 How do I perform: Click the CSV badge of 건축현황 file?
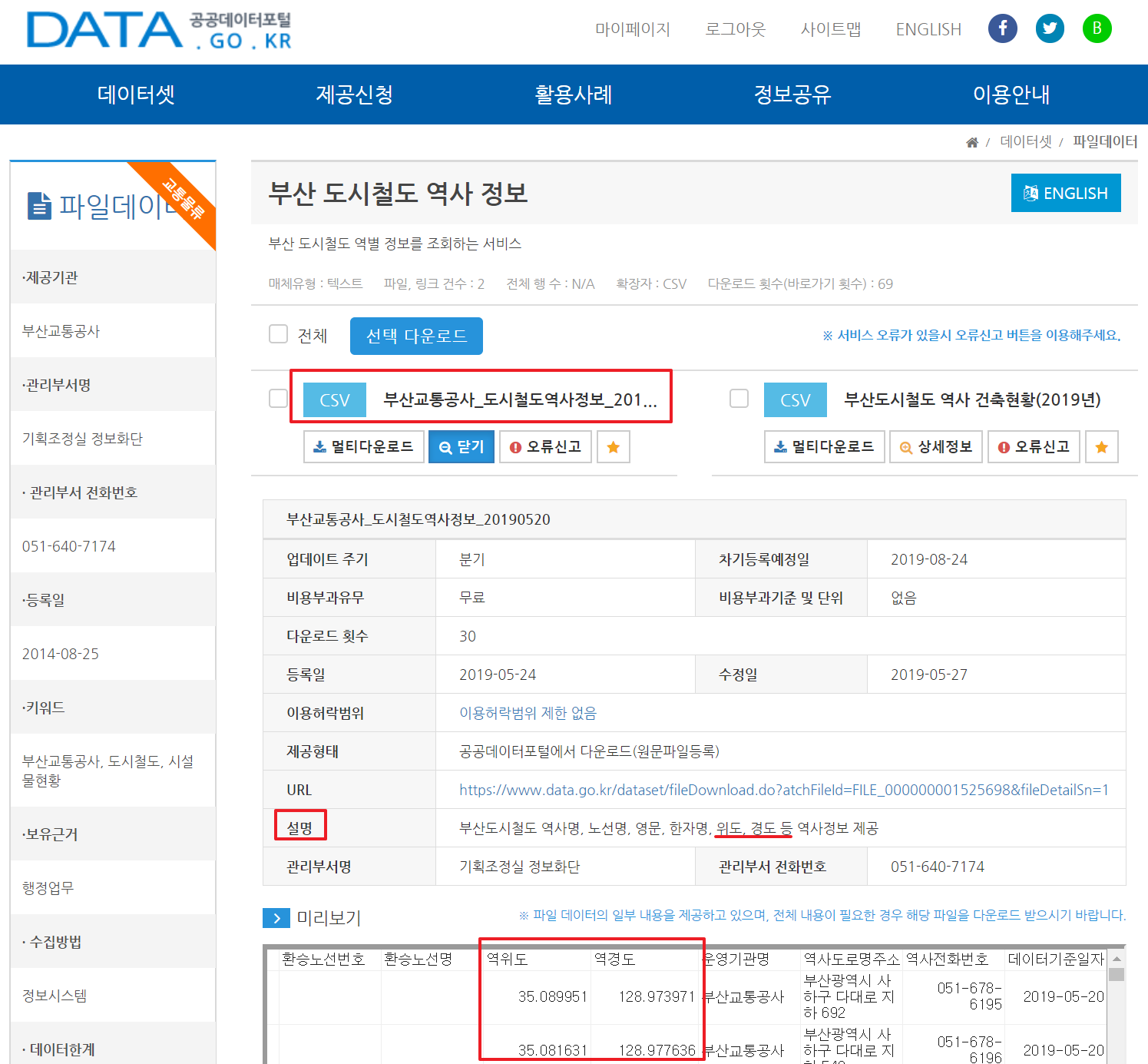tap(796, 400)
